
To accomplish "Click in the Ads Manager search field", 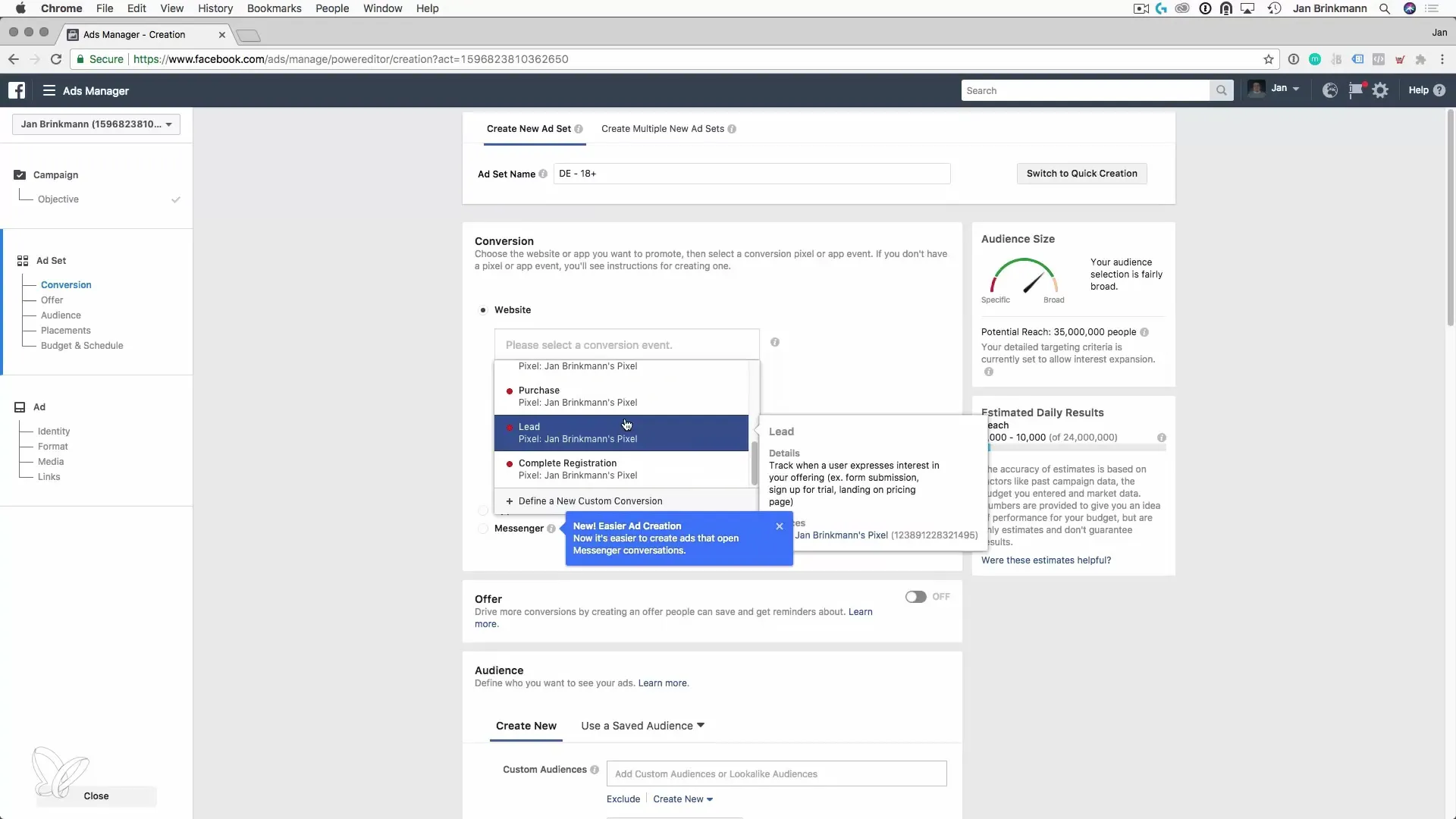I will (x=1085, y=90).
